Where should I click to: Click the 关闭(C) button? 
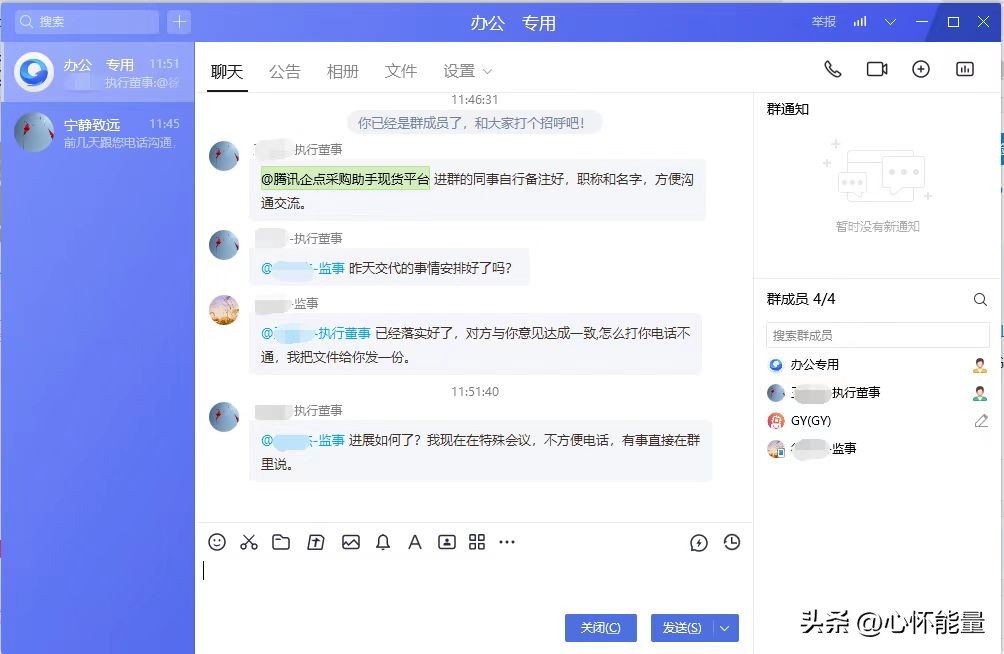pos(600,628)
